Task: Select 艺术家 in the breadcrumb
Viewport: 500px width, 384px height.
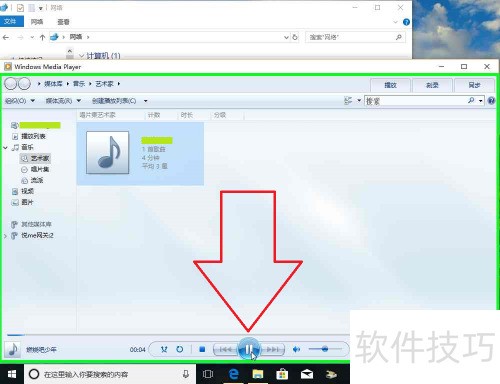Action: click(104, 84)
